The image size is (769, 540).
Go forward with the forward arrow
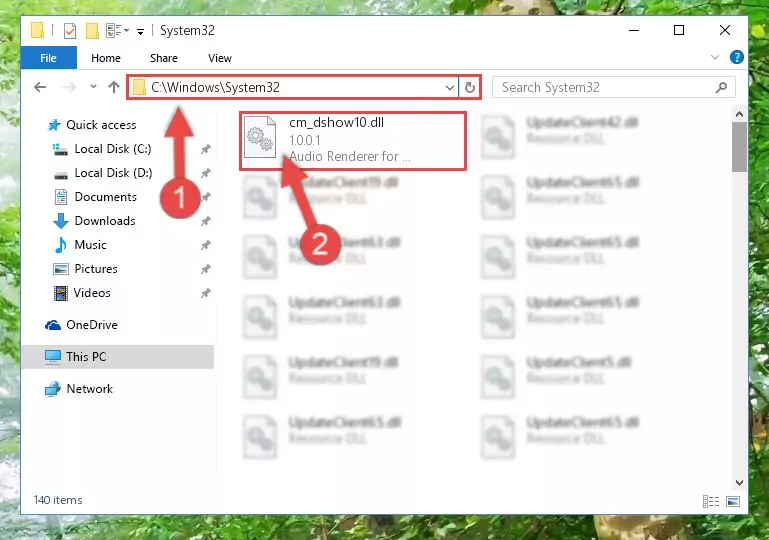(69, 87)
